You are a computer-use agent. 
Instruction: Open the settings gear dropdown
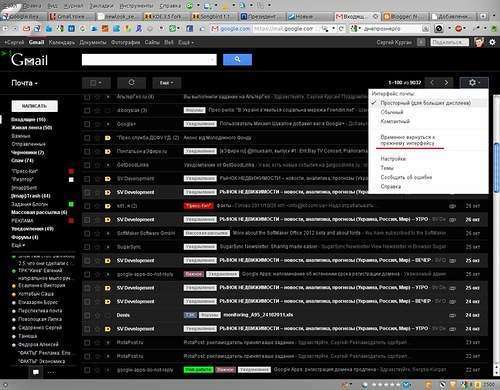pyautogui.click(x=474, y=82)
